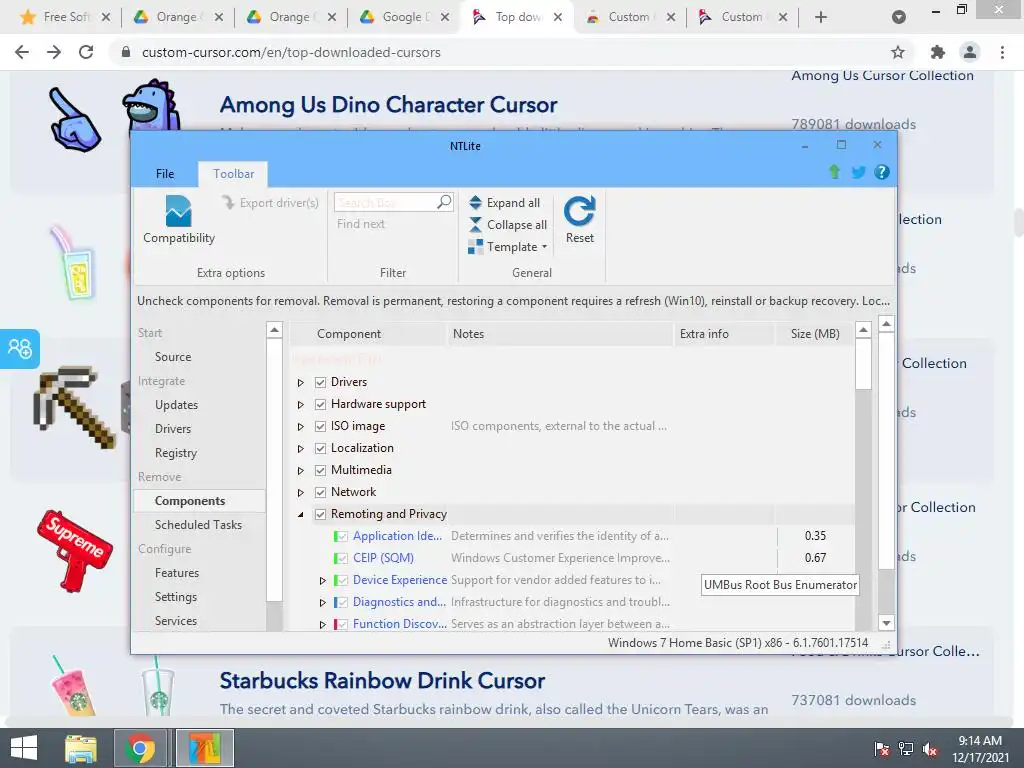Screen dimensions: 1024x768
Task: Reload the page in Chrome
Action: coord(86,52)
